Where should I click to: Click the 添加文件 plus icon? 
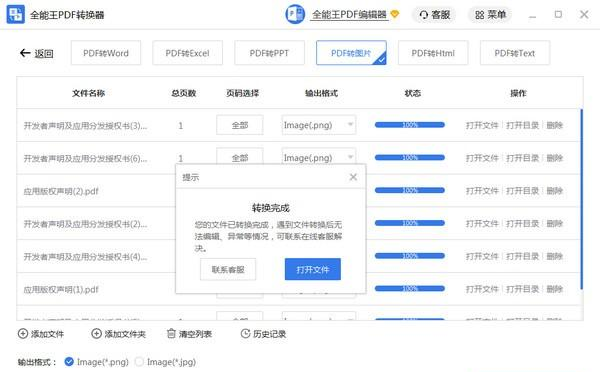[23, 334]
